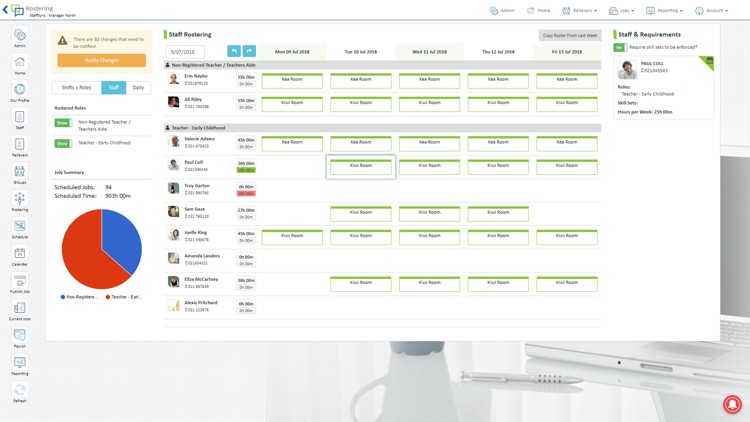
Task: Open the Jobs dropdown in top navigation
Action: click(x=621, y=11)
